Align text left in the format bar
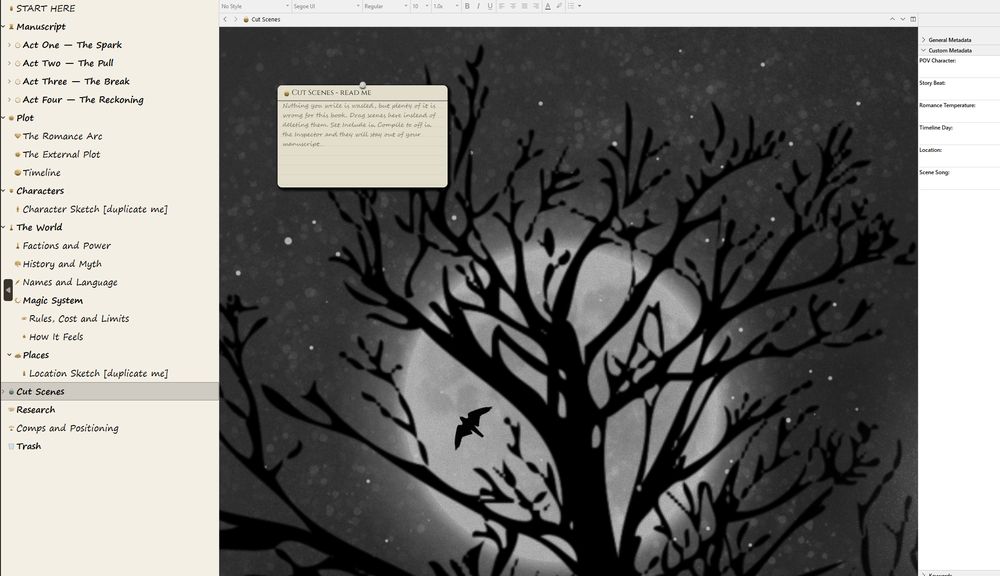1000x576 pixels. pos(501,6)
